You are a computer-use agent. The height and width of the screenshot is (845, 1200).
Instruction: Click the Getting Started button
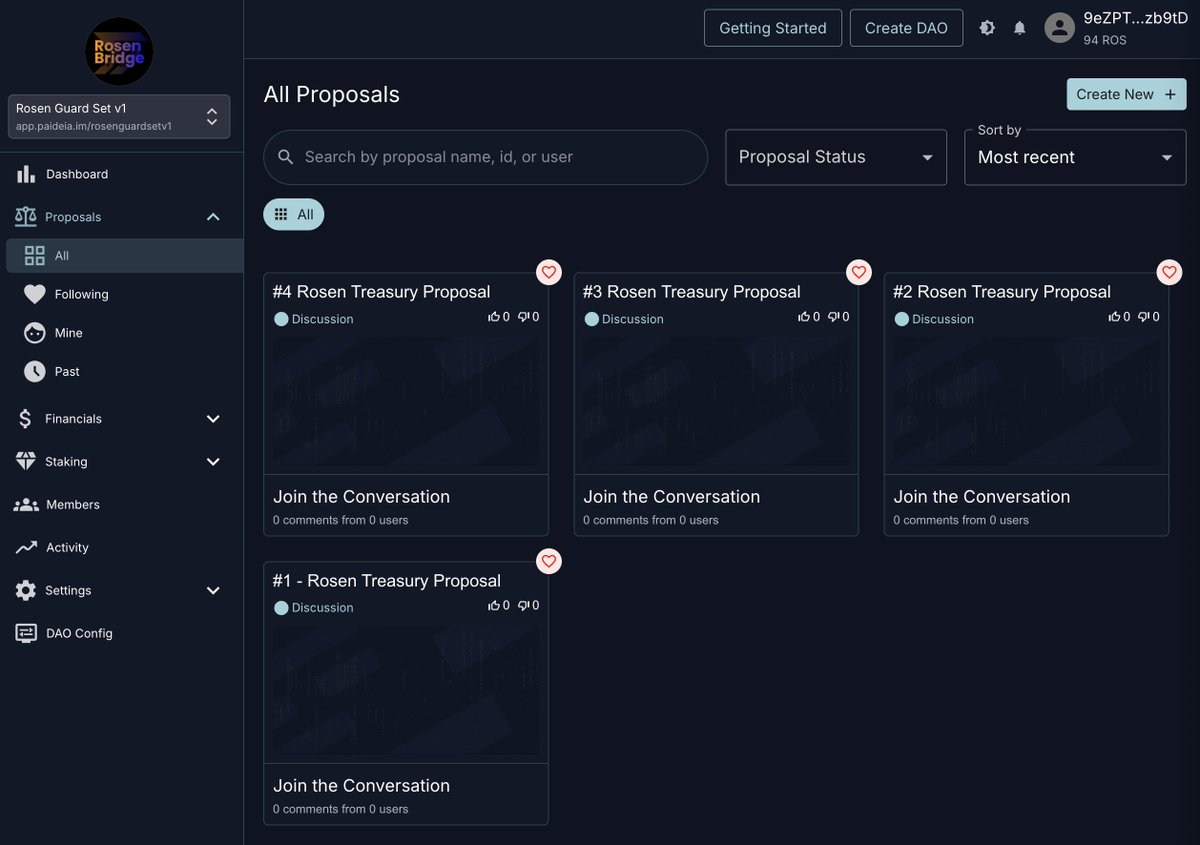pos(773,28)
